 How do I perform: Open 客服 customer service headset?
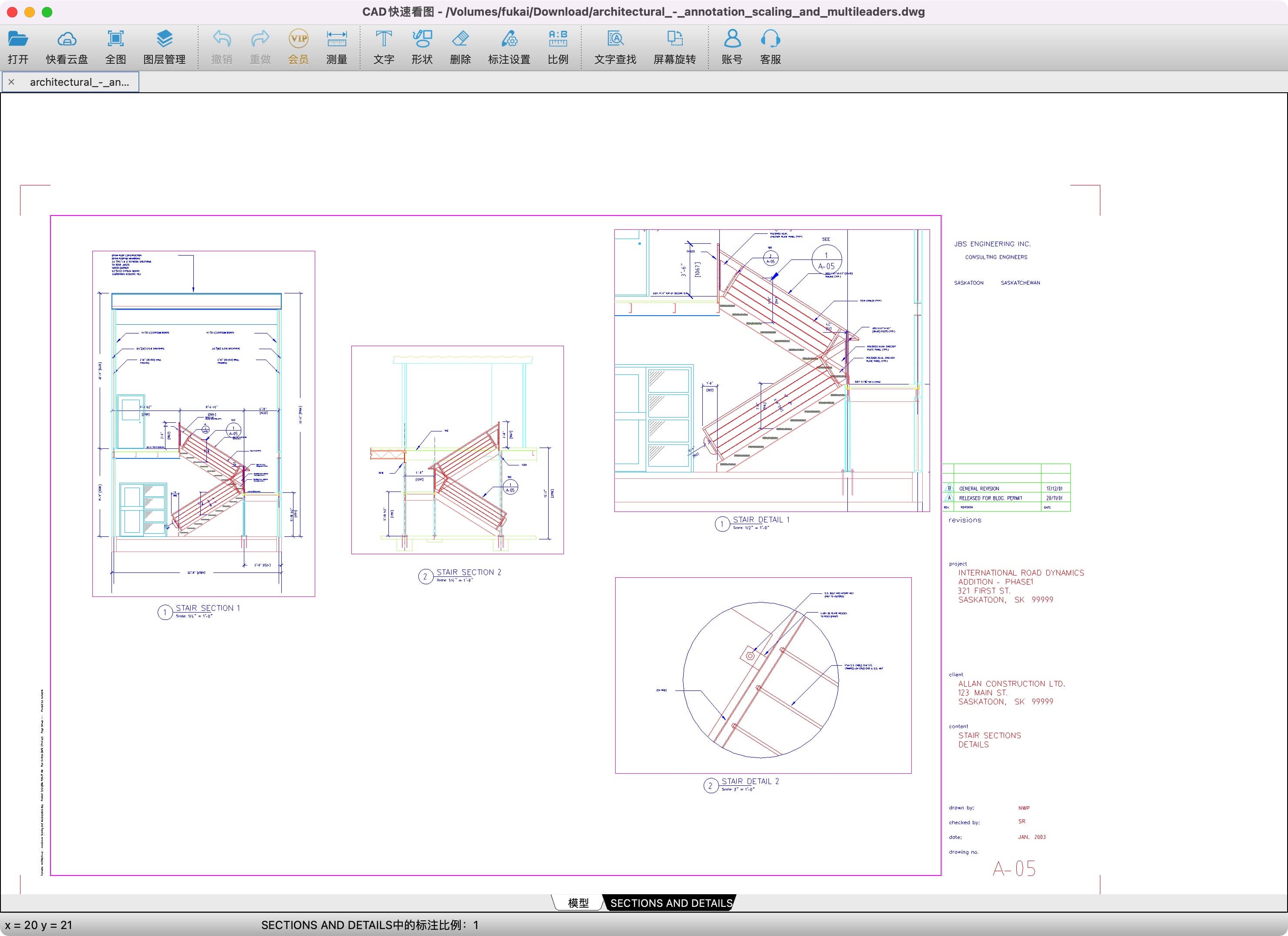click(771, 39)
